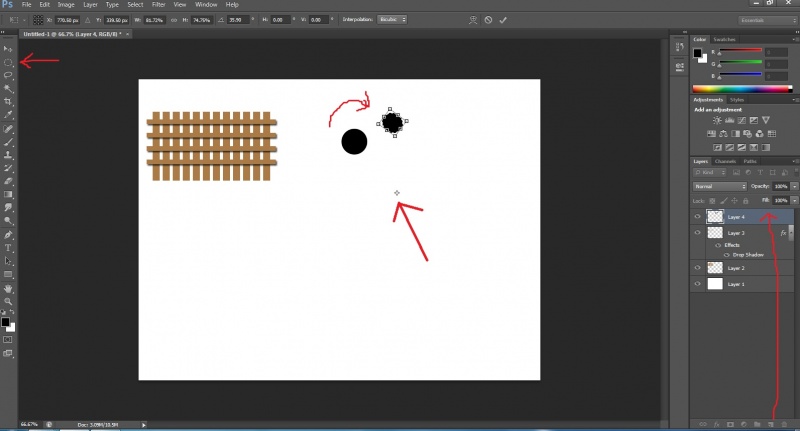Add a Brightness/Contrast adjustment

point(716,120)
